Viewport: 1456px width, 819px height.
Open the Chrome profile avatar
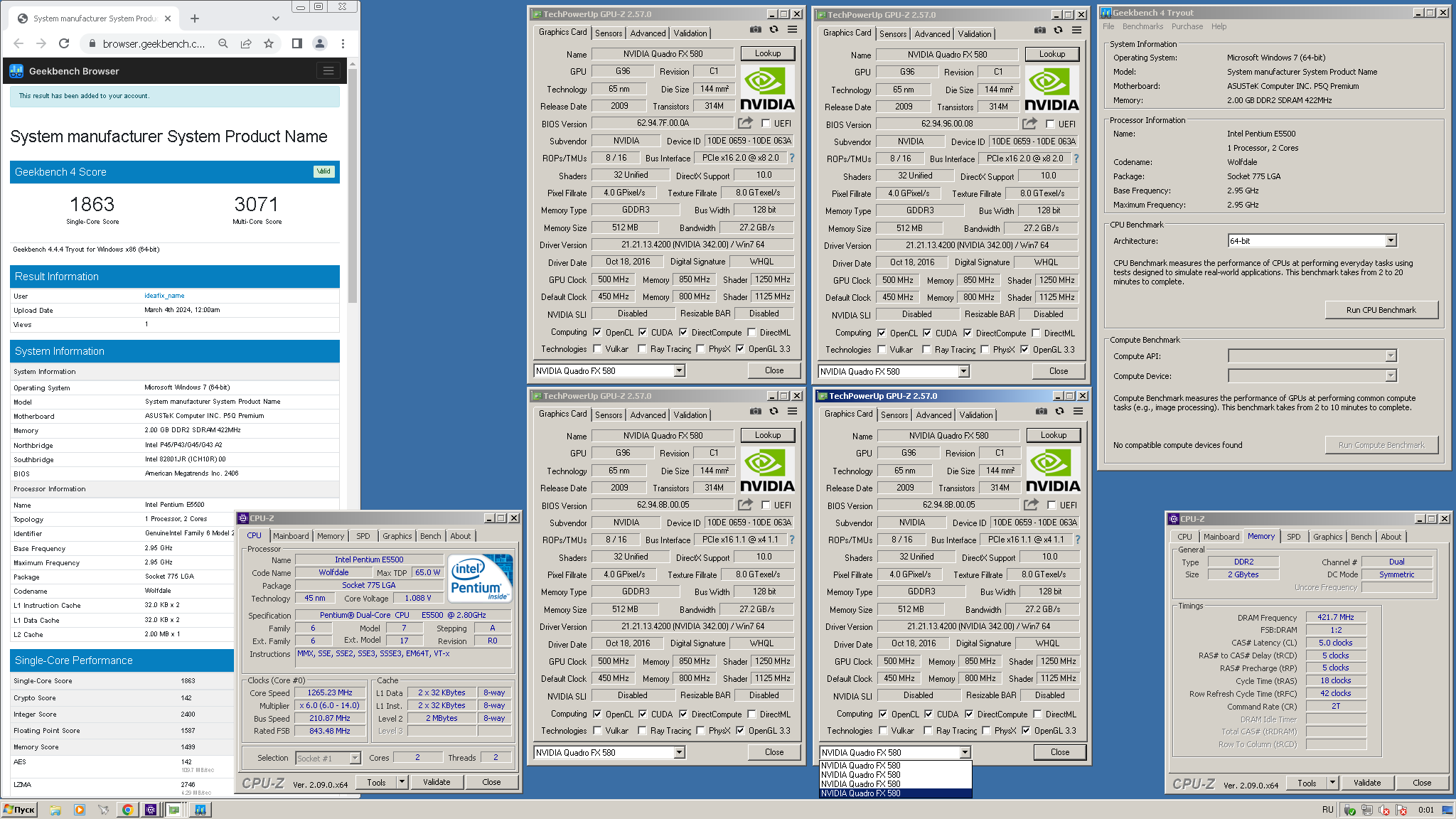[x=320, y=43]
